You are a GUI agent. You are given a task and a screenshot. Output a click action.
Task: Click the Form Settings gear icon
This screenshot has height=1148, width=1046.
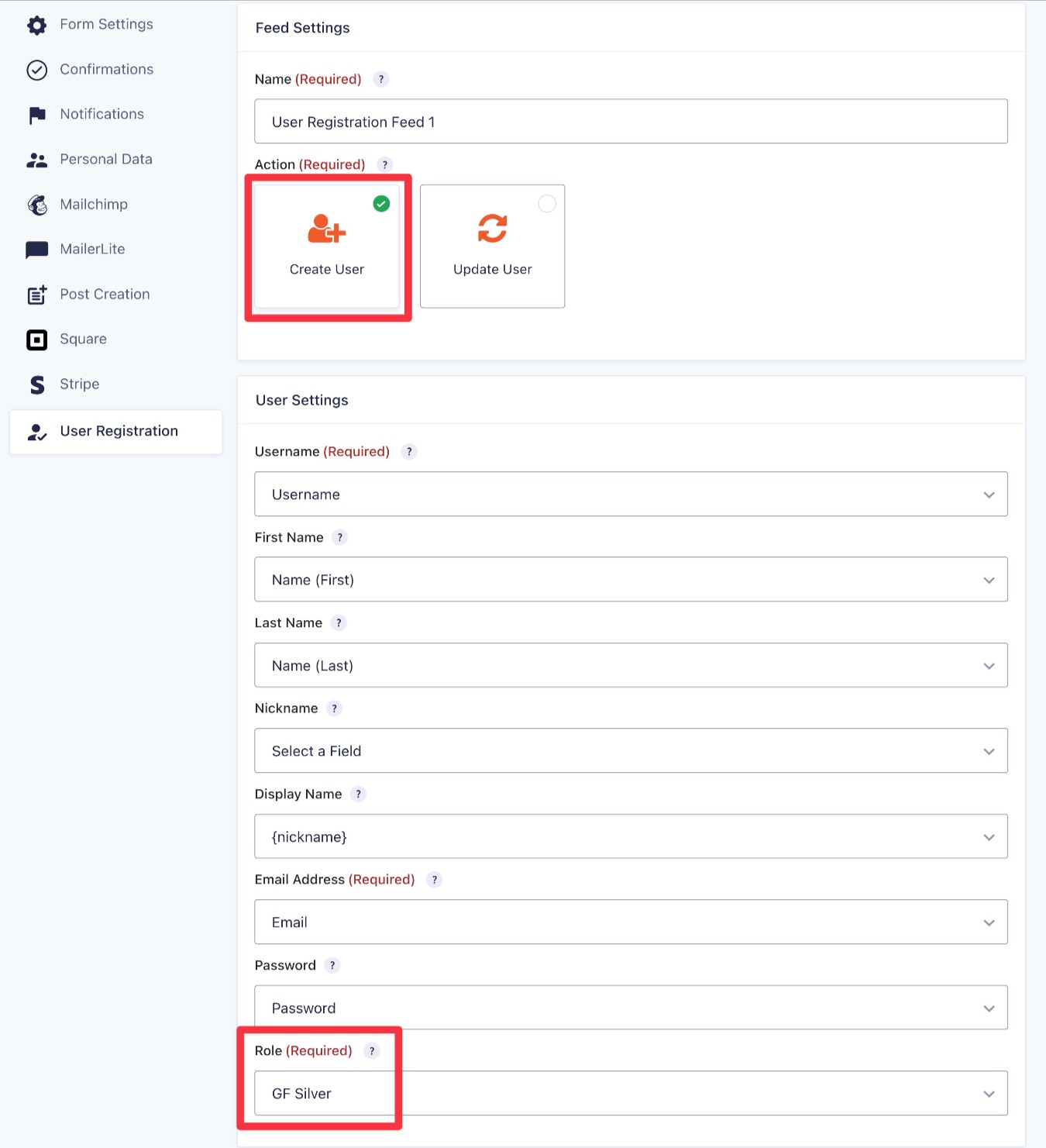pyautogui.click(x=36, y=25)
